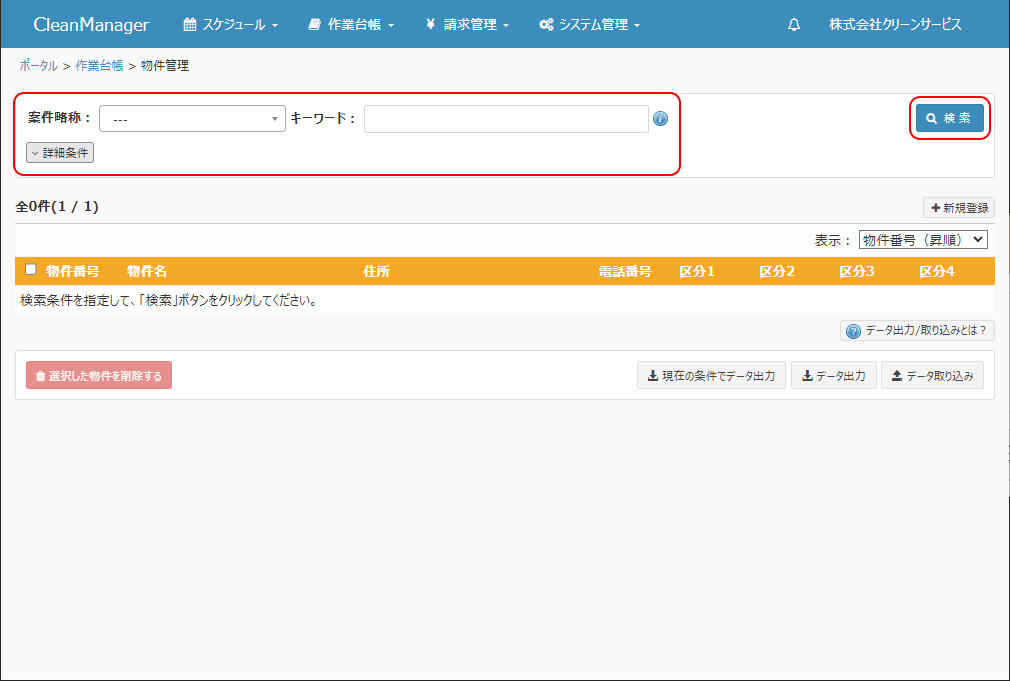Open スケジュール menu

231,25
